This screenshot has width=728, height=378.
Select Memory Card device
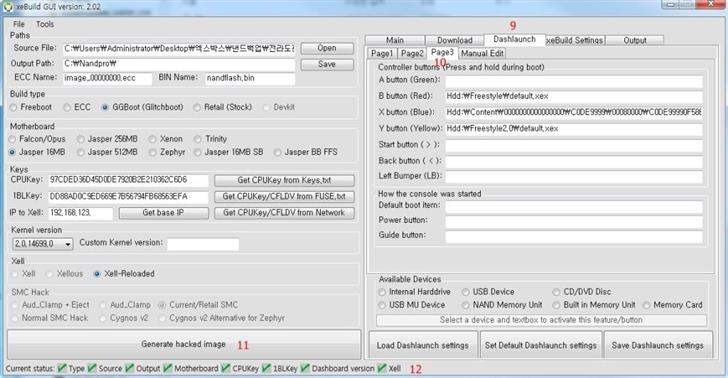pos(673,305)
